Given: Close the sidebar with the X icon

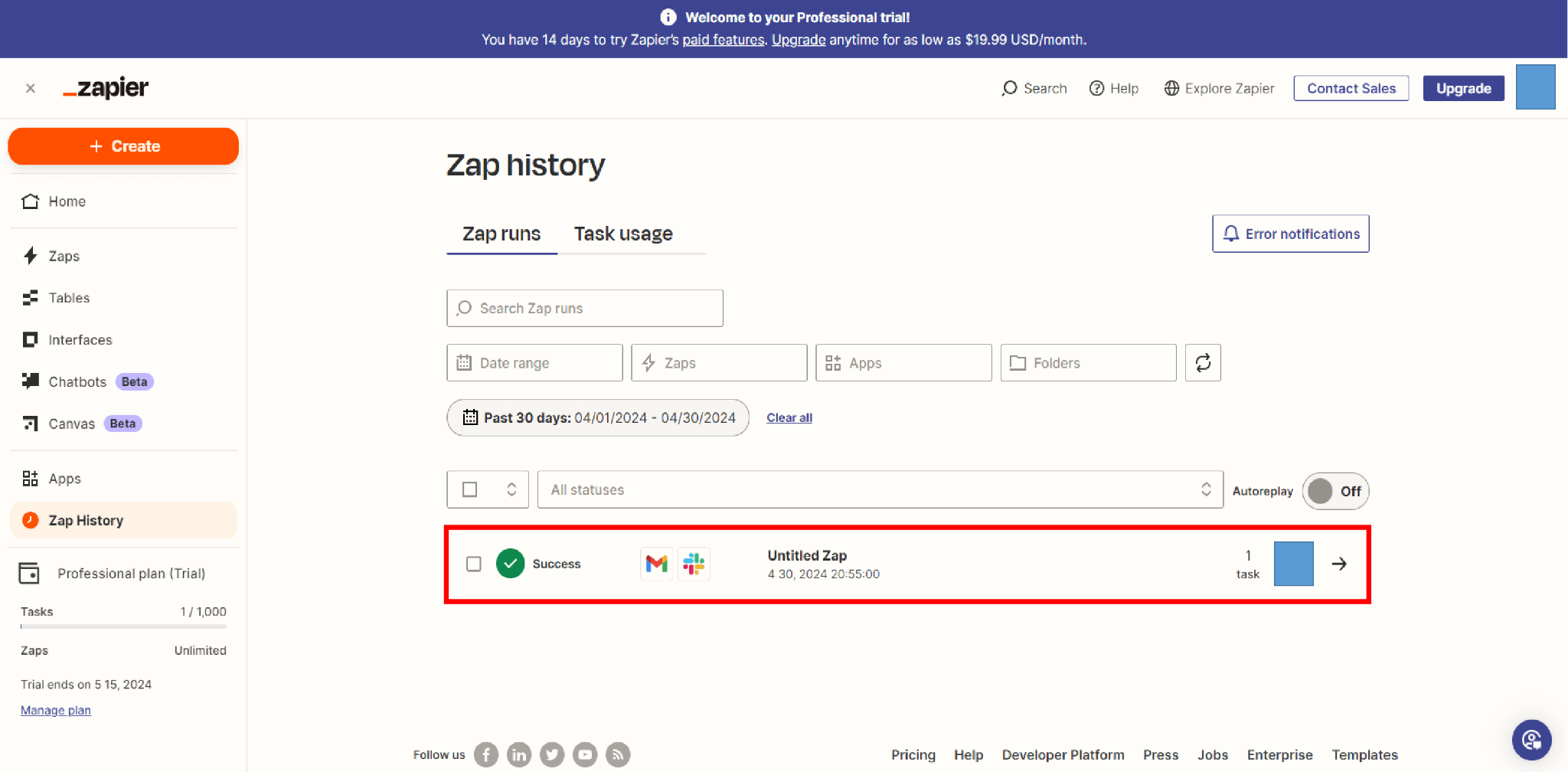Looking at the screenshot, I should click(x=31, y=88).
